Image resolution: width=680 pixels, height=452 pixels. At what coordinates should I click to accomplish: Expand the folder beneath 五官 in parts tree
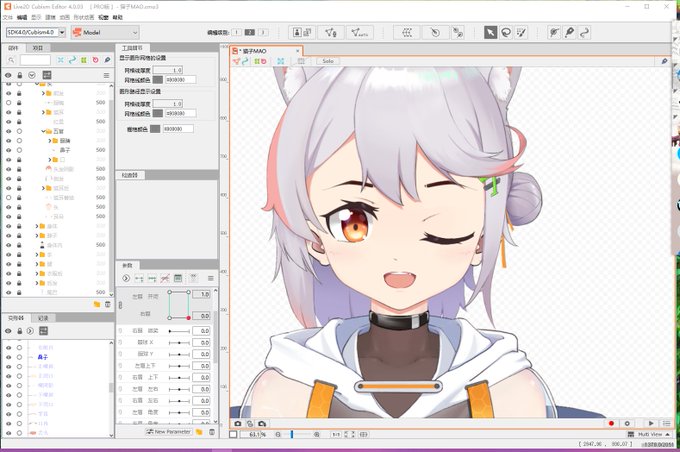[x=49, y=141]
